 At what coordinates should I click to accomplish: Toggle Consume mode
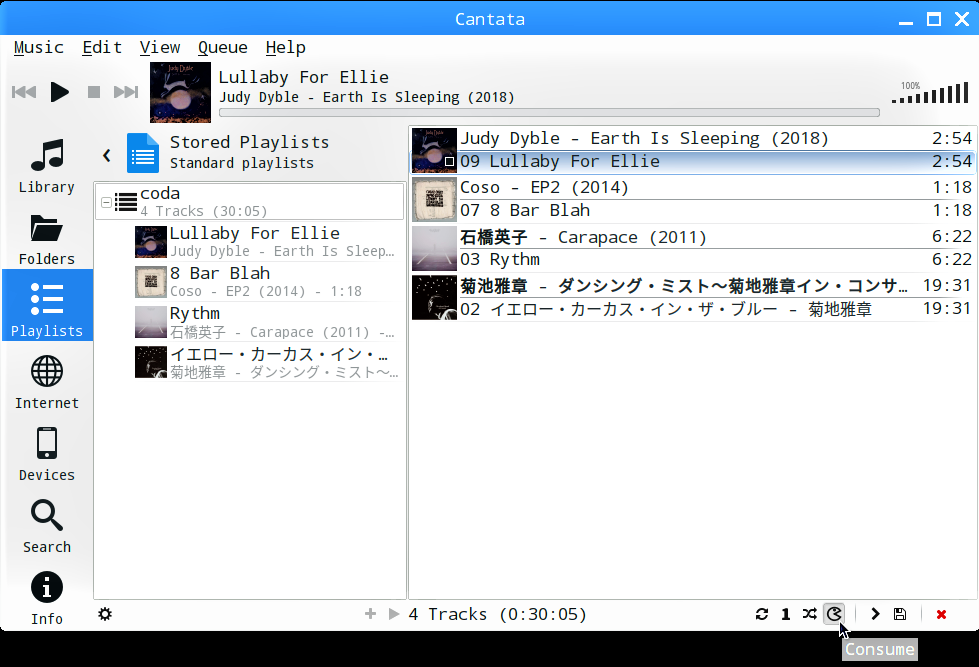coord(834,614)
